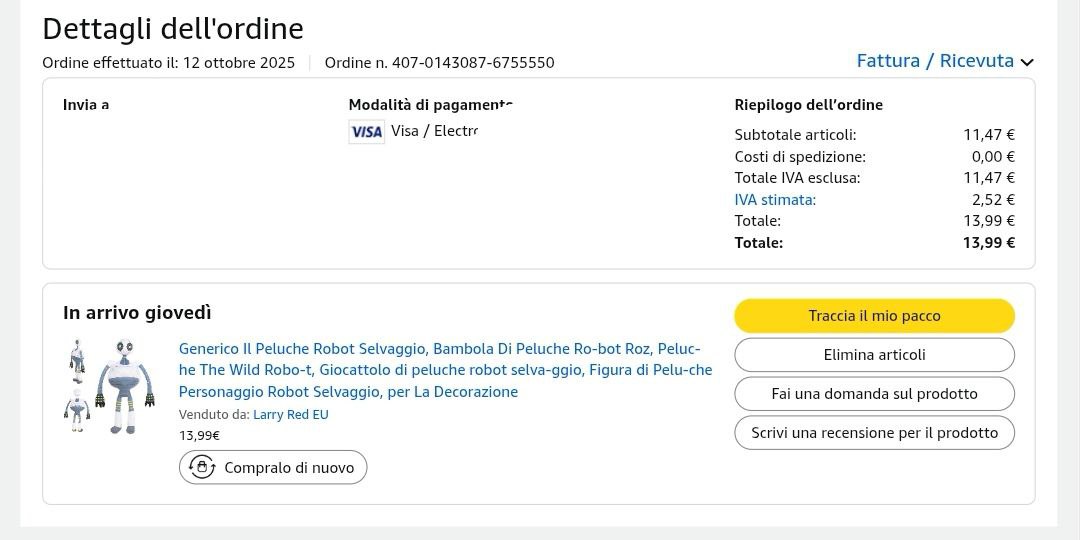Open the Fattura / Ricevuta dropdown text

click(935, 61)
